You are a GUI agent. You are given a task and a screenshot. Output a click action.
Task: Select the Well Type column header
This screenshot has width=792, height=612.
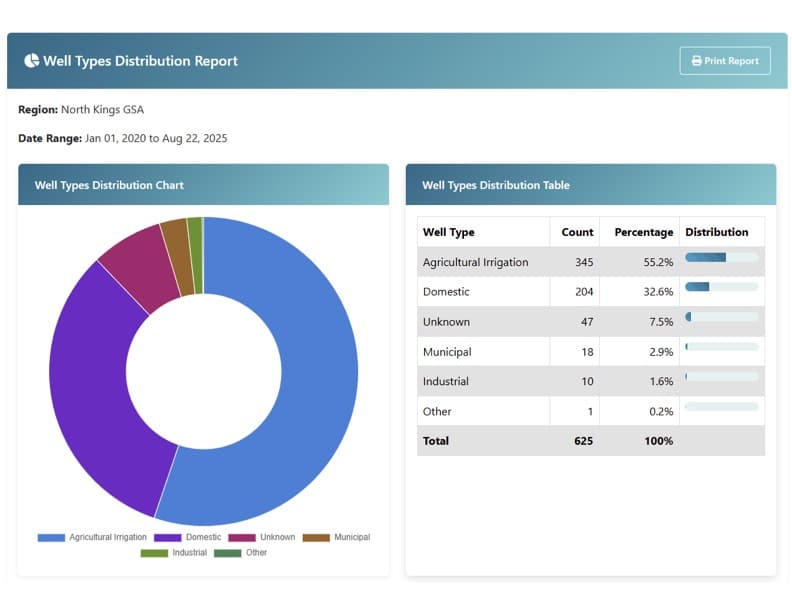[449, 232]
